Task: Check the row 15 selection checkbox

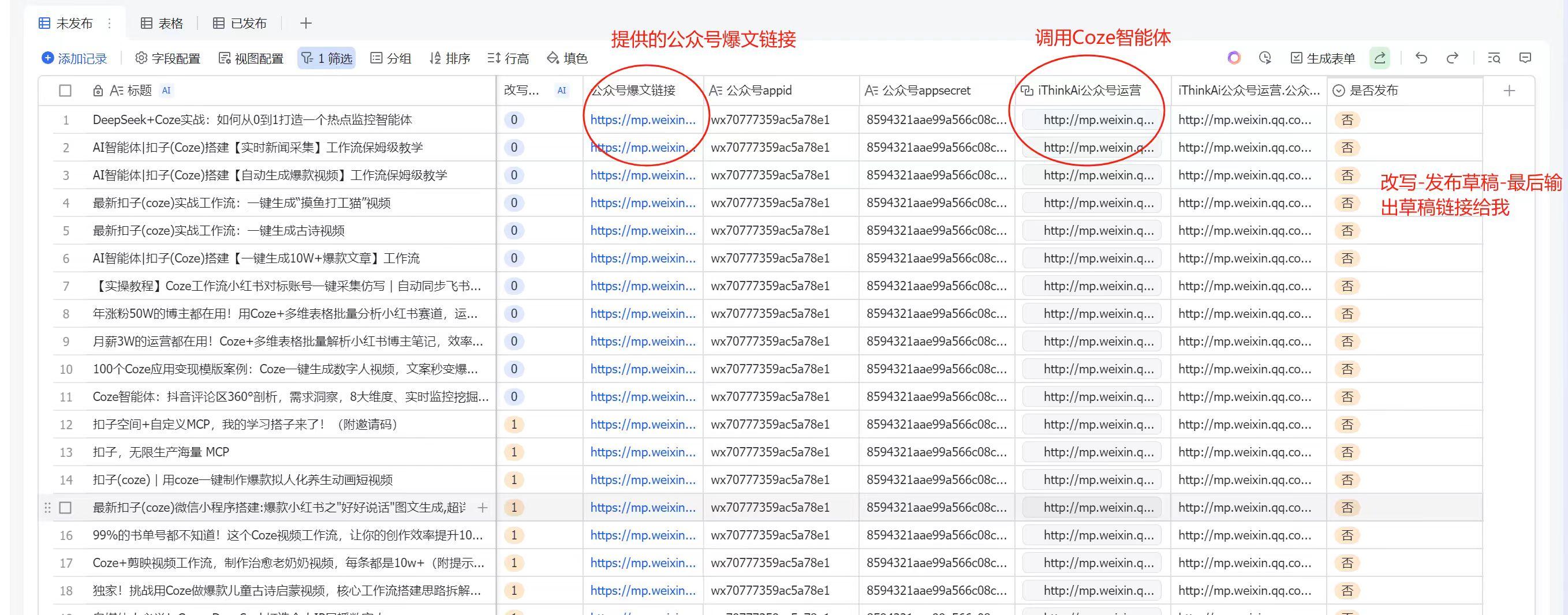Action: tap(64, 507)
